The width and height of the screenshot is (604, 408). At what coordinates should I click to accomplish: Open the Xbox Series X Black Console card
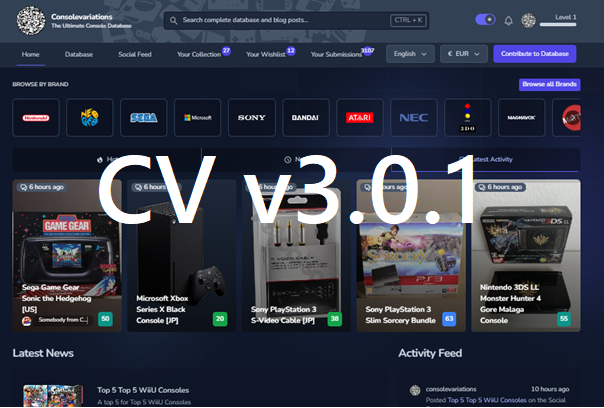(181, 255)
